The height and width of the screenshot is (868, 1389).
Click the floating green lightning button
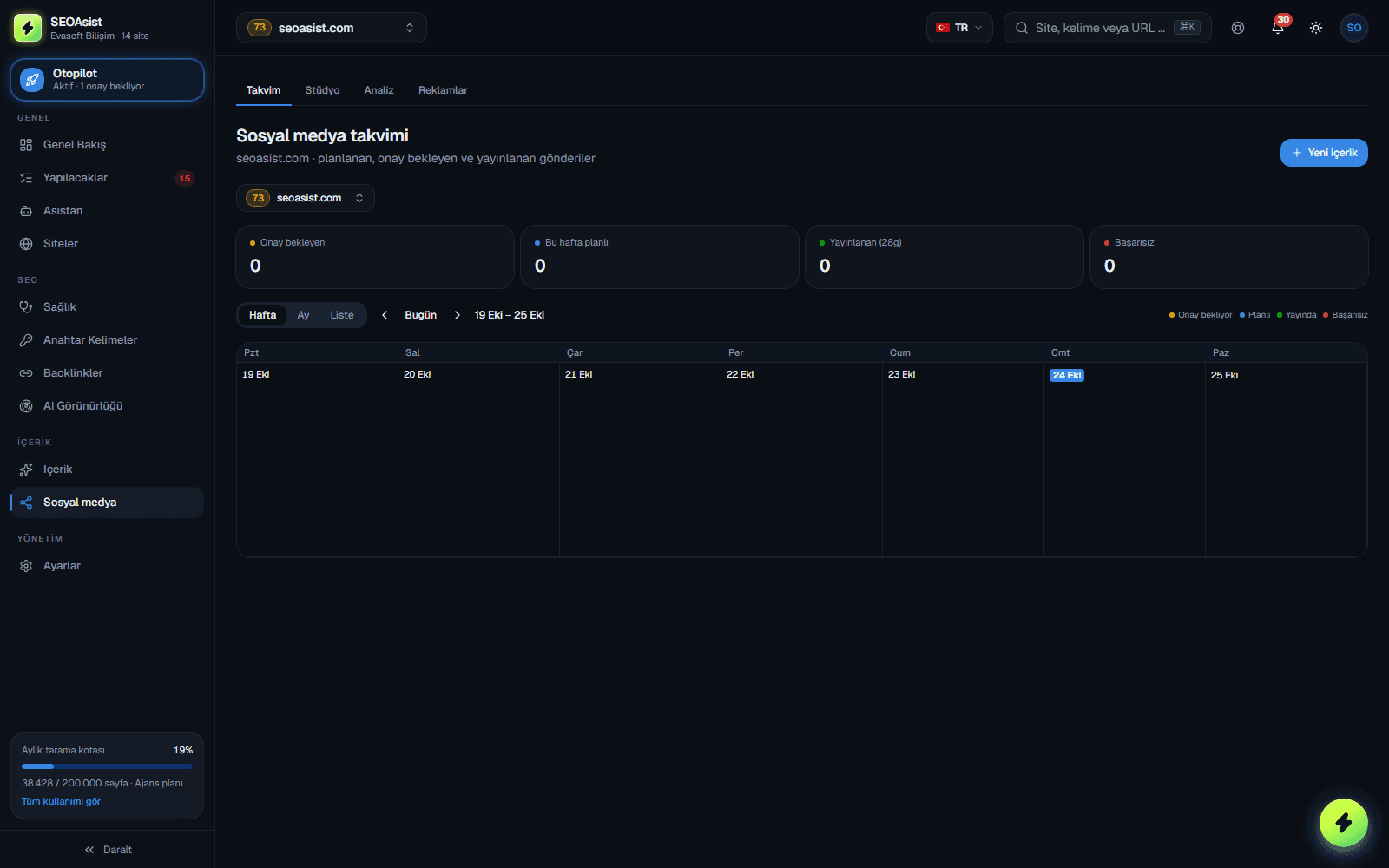click(1344, 823)
